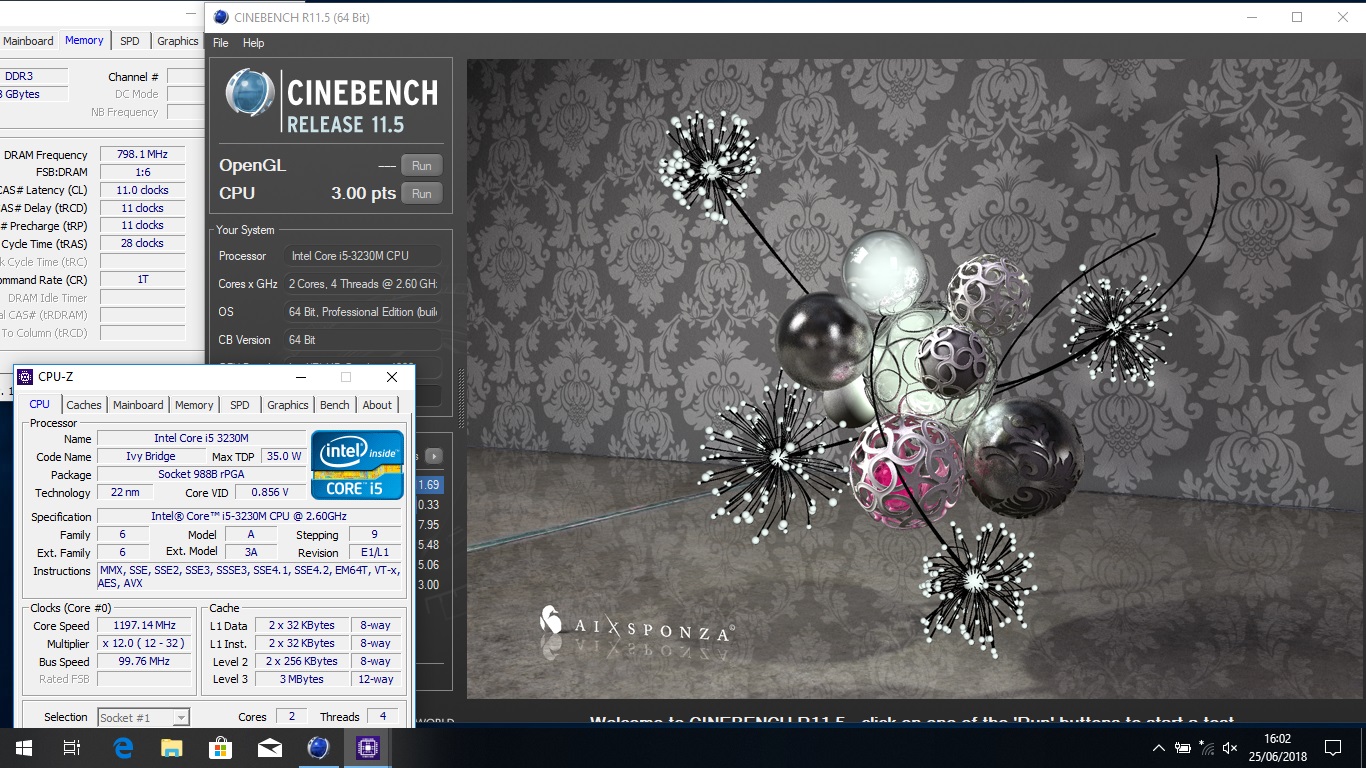Switch to Cinebench via its taskbar icon
This screenshot has width=1366, height=768.
[318, 747]
